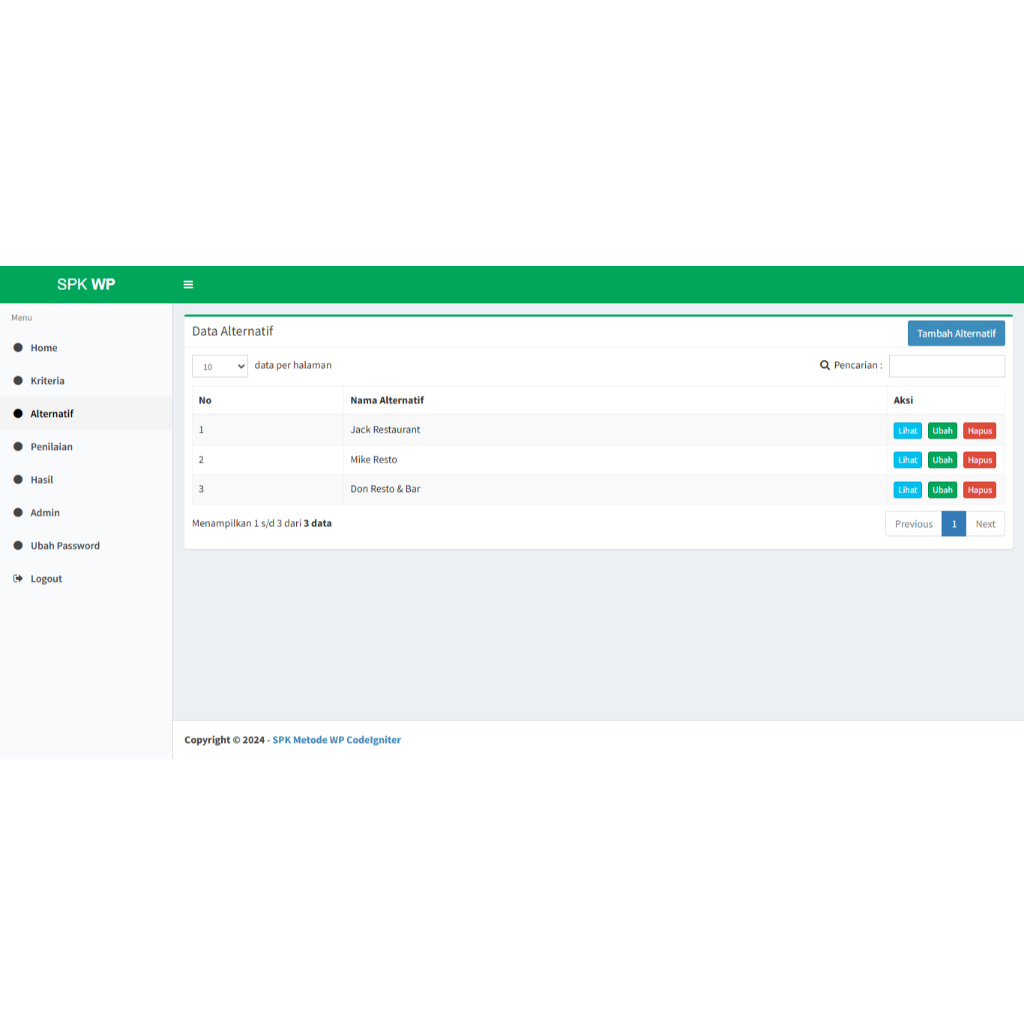Viewport: 1024px width, 1024px height.
Task: Go to Kriteria in the sidebar
Action: click(x=47, y=381)
